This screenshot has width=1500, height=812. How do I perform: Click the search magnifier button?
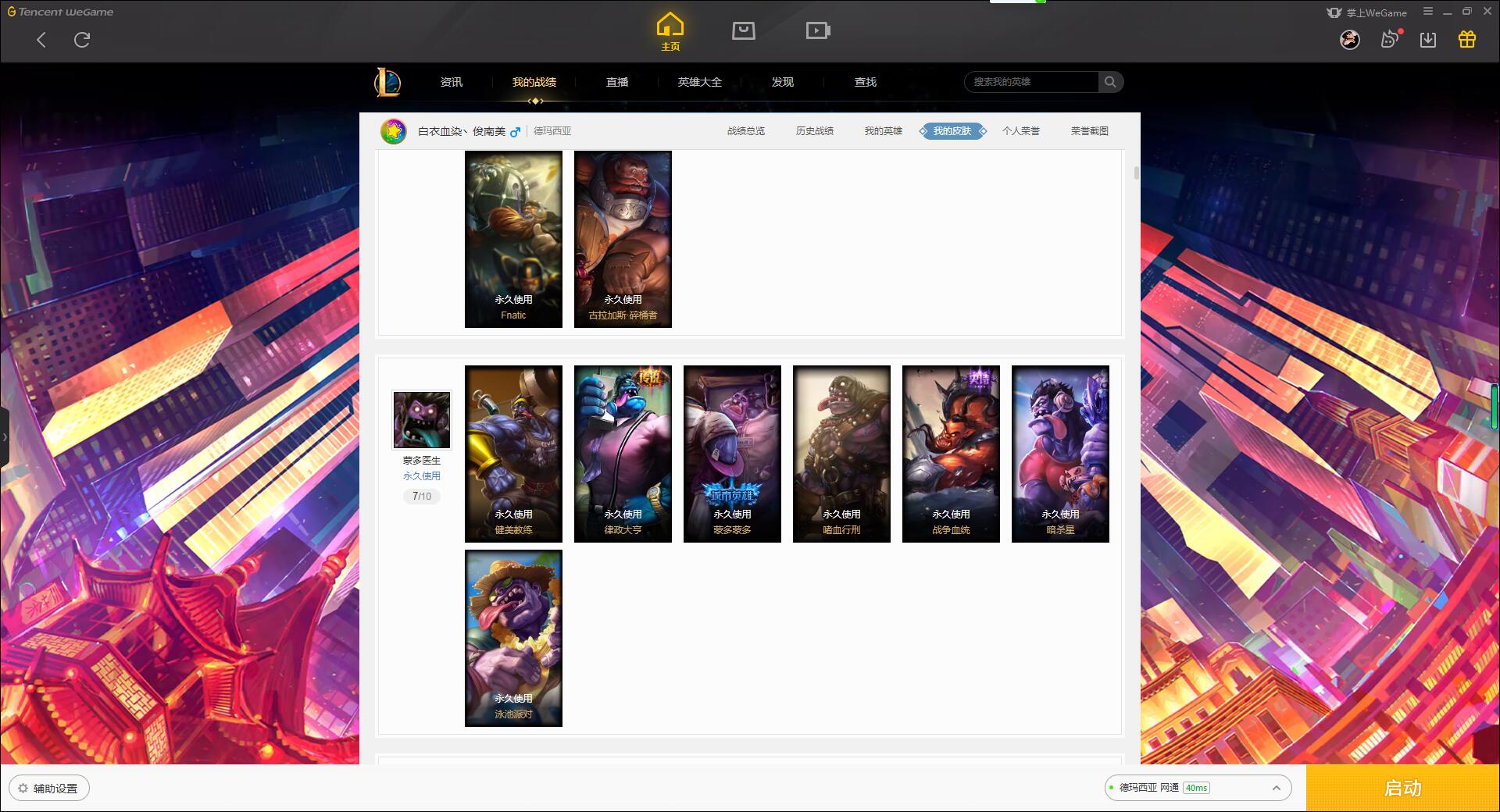(1110, 82)
